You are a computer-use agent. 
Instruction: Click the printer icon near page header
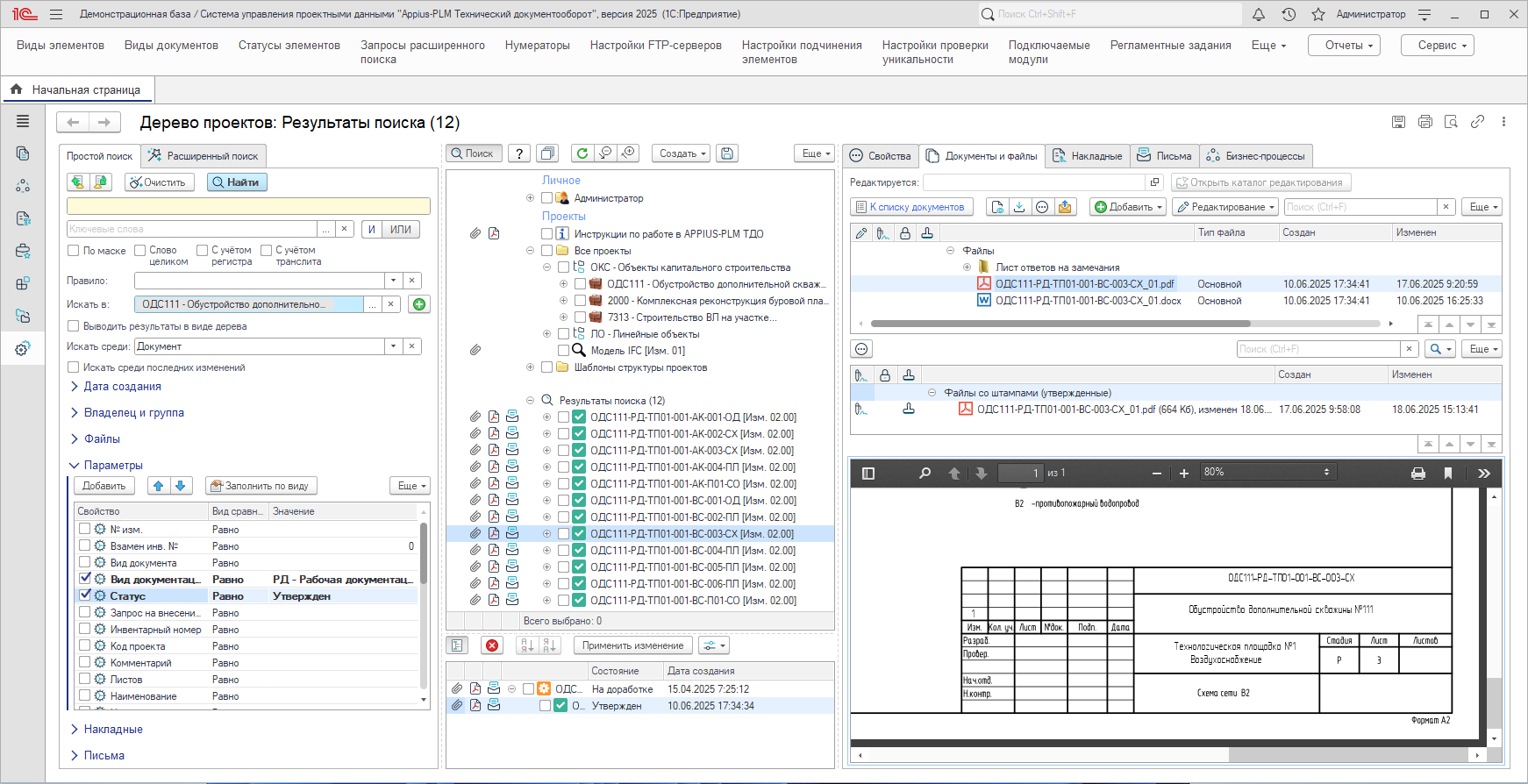click(x=1425, y=122)
